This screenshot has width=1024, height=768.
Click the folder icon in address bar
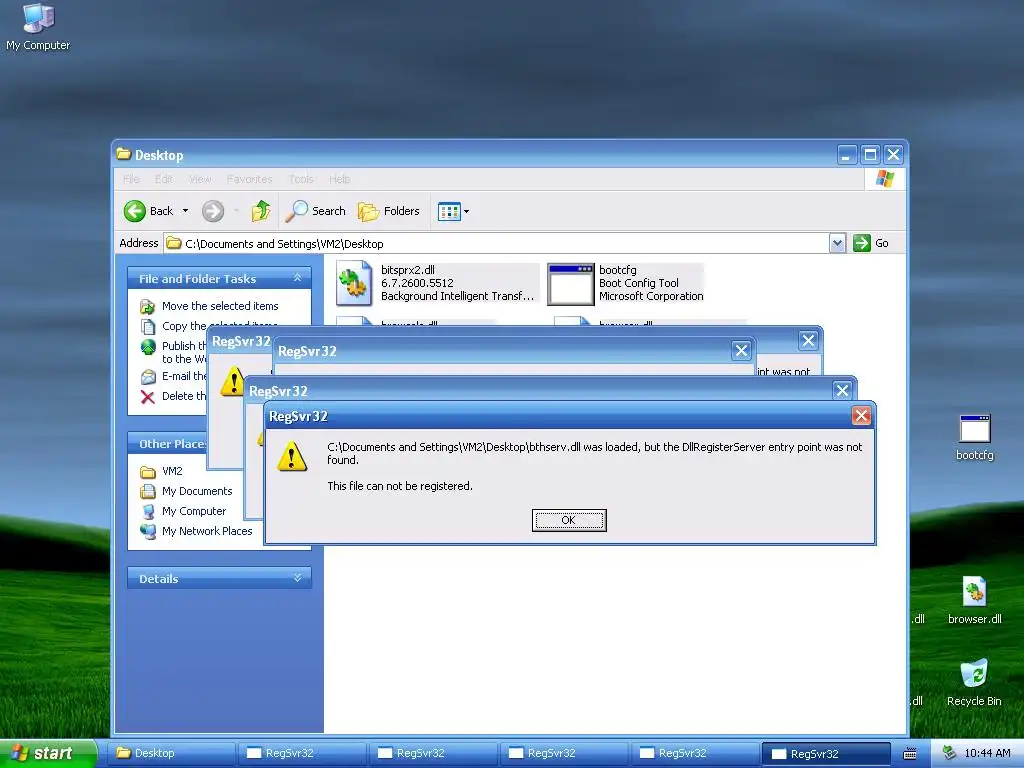[173, 244]
